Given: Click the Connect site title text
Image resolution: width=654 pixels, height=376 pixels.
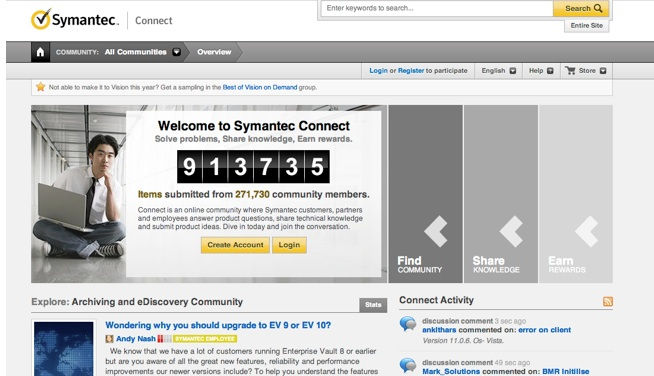Looking at the screenshot, I should tap(153, 20).
